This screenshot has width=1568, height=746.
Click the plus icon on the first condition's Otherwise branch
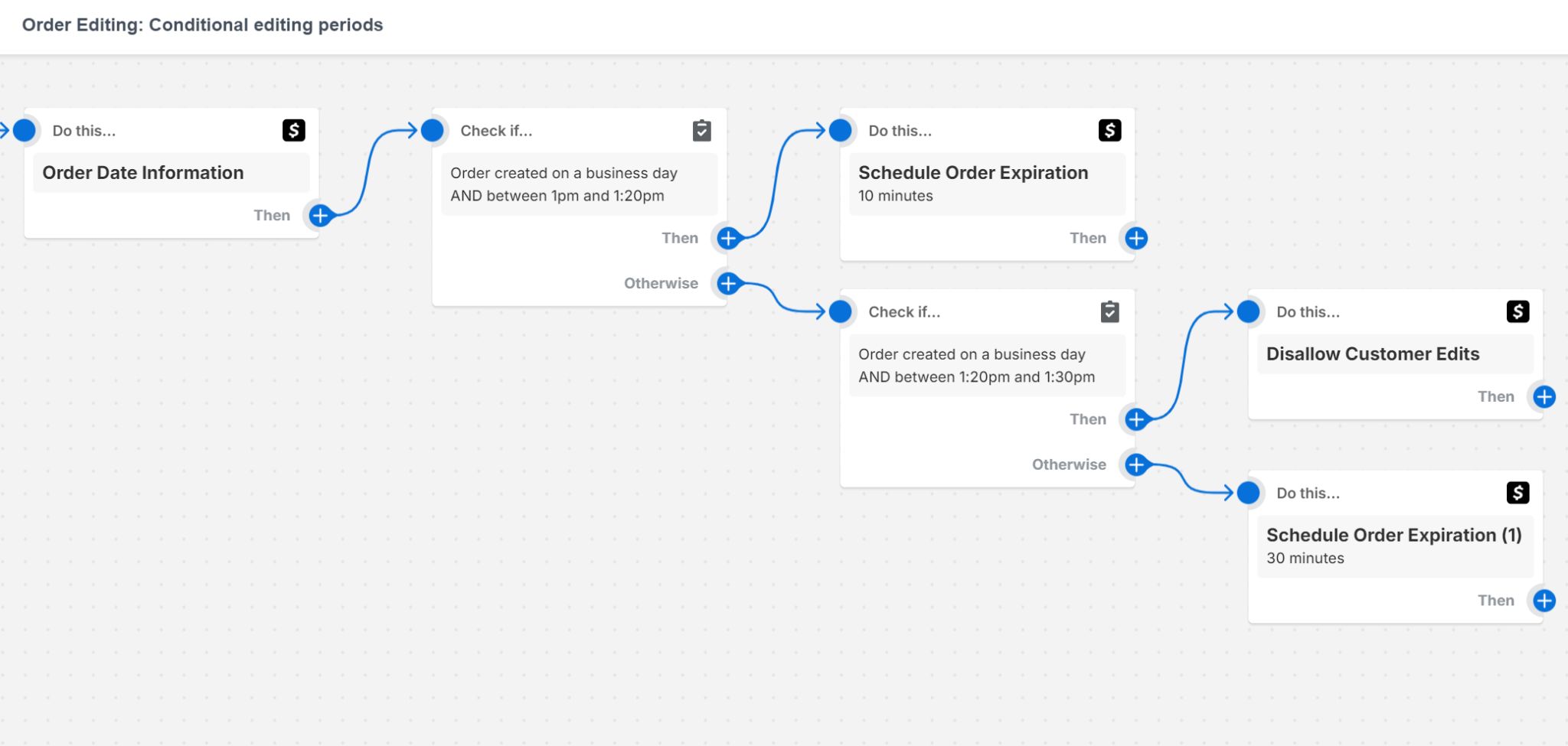pos(727,282)
